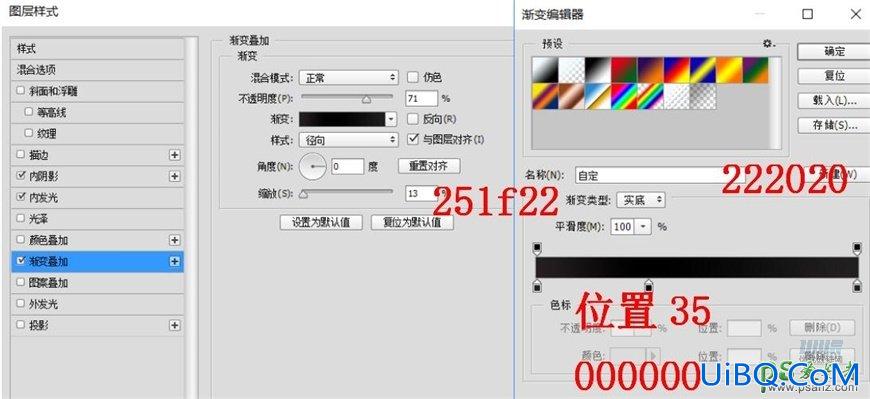Click the 设置为默认值 button
This screenshot has width=870, height=399.
point(321,223)
